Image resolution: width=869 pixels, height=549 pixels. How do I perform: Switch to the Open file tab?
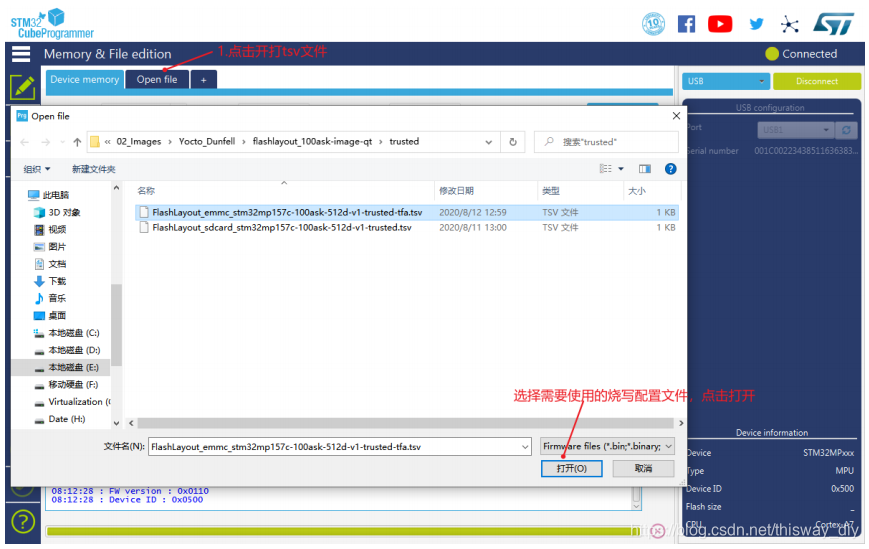point(157,79)
